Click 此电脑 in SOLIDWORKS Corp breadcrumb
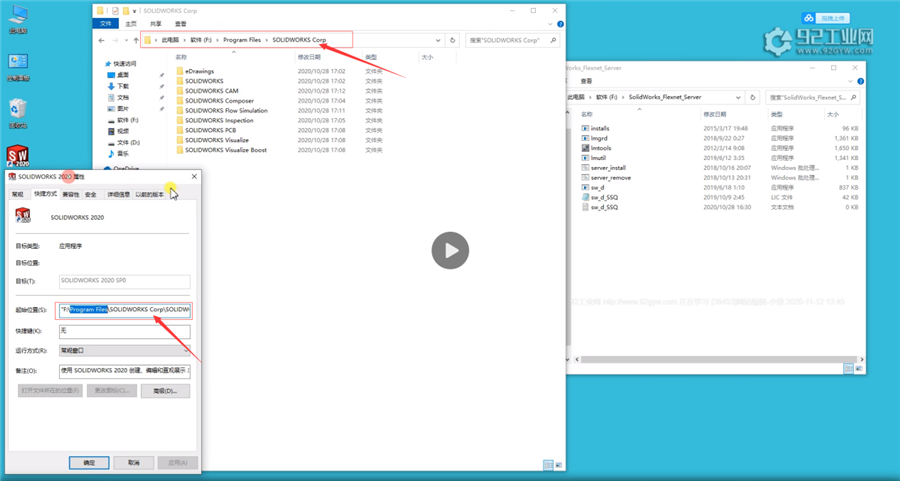This screenshot has height=481, width=900. pos(170,40)
